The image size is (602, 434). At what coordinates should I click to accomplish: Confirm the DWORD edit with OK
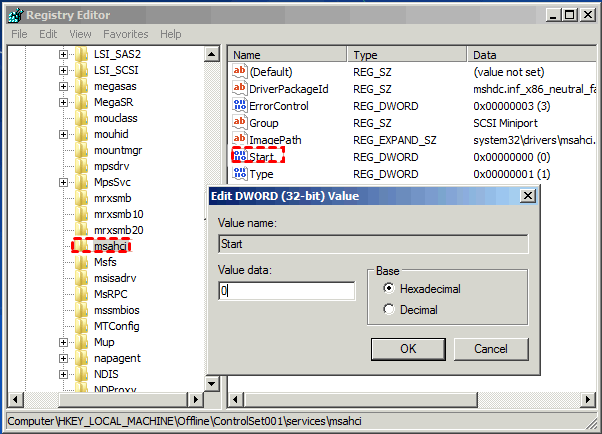408,349
